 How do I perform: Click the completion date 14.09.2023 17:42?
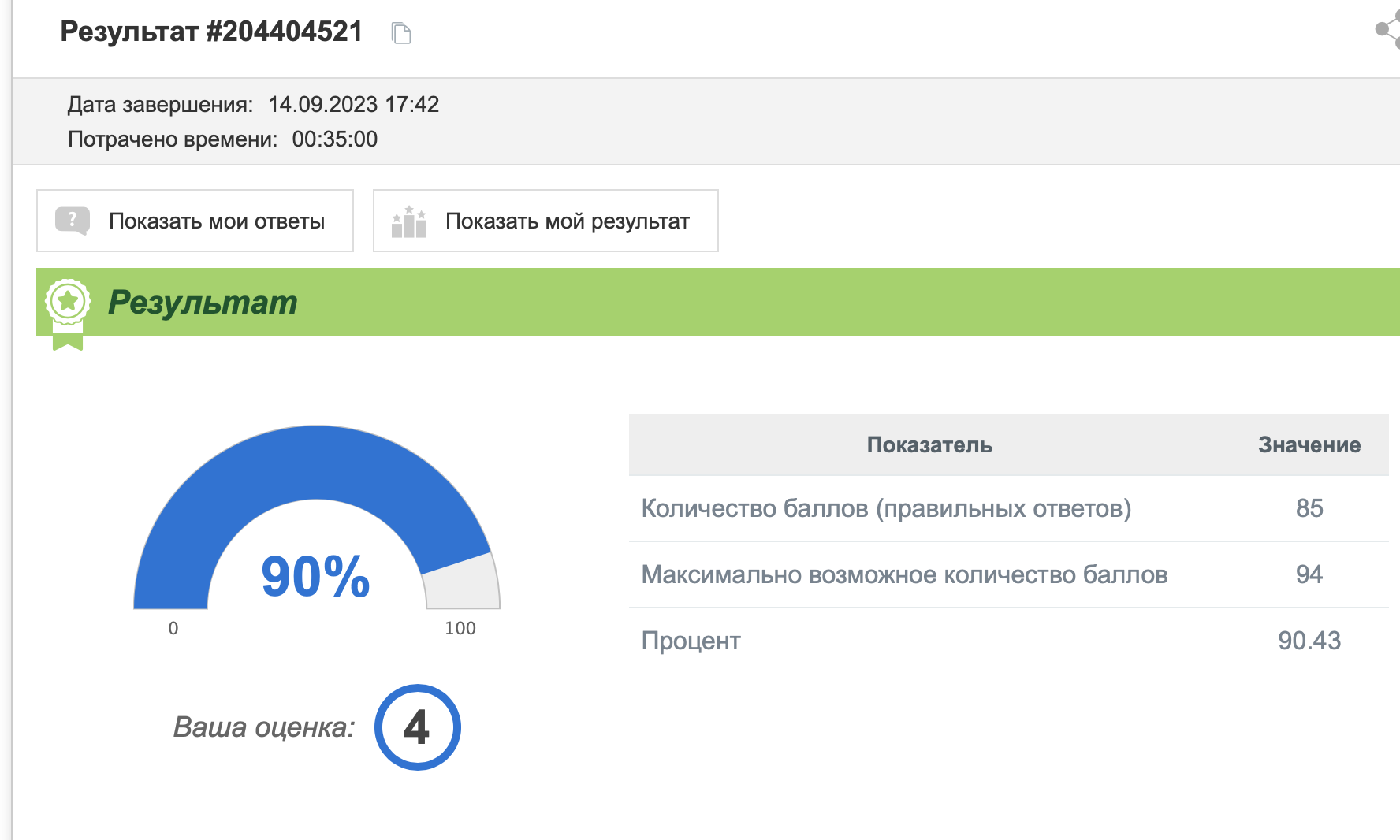point(353,104)
